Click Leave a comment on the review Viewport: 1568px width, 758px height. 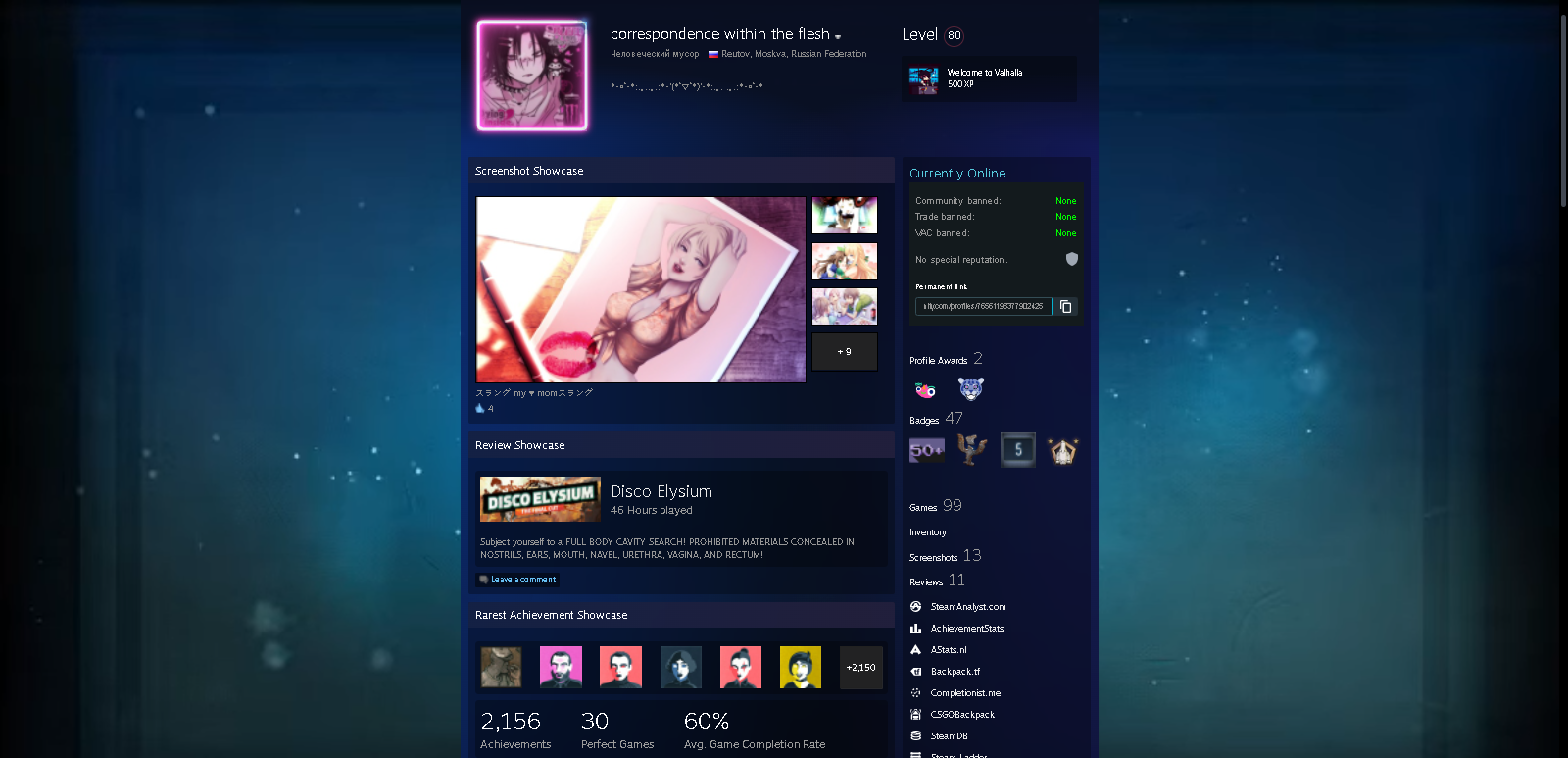pos(517,580)
